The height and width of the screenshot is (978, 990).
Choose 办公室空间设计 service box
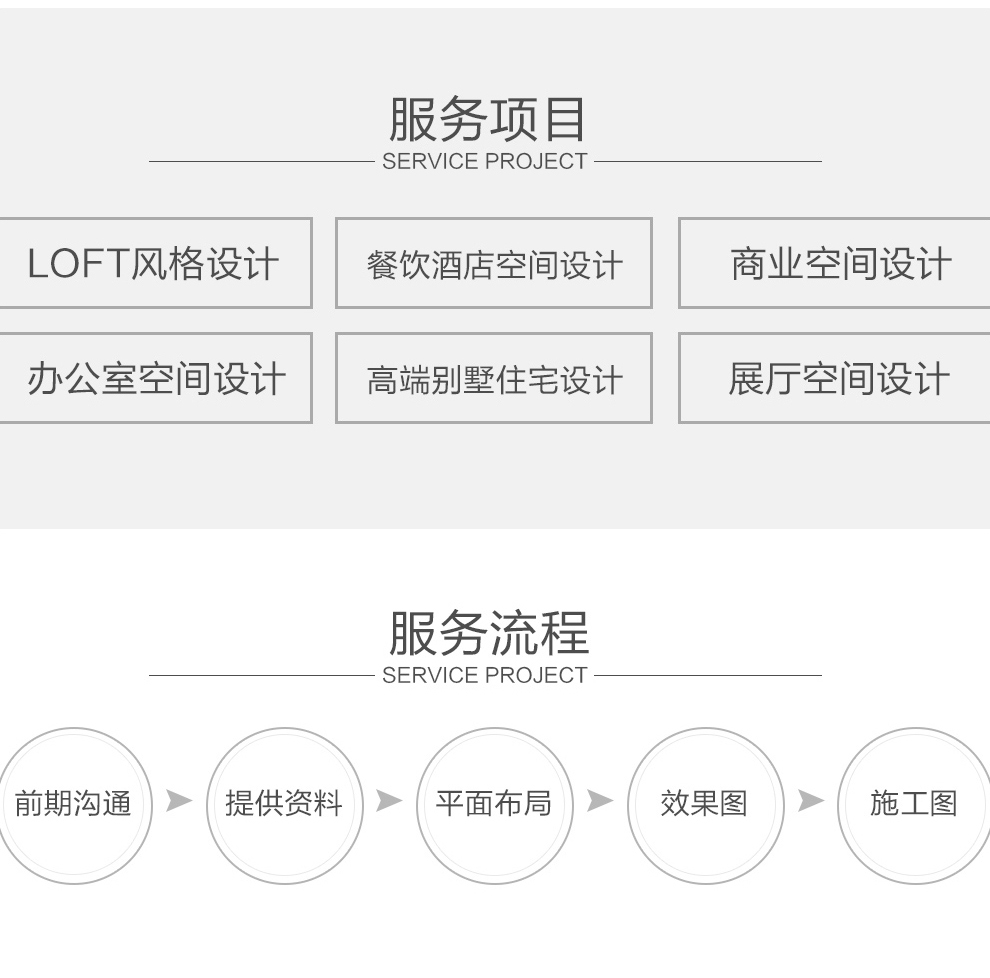156,378
